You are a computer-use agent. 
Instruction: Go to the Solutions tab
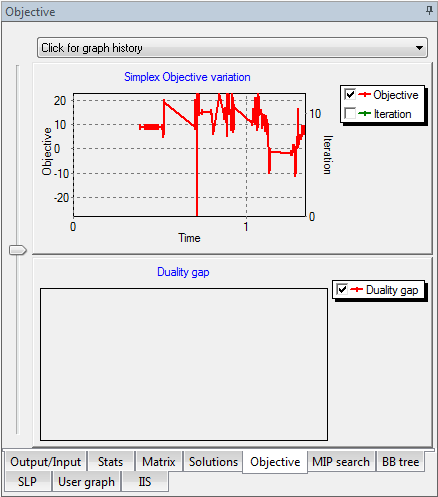(213, 462)
